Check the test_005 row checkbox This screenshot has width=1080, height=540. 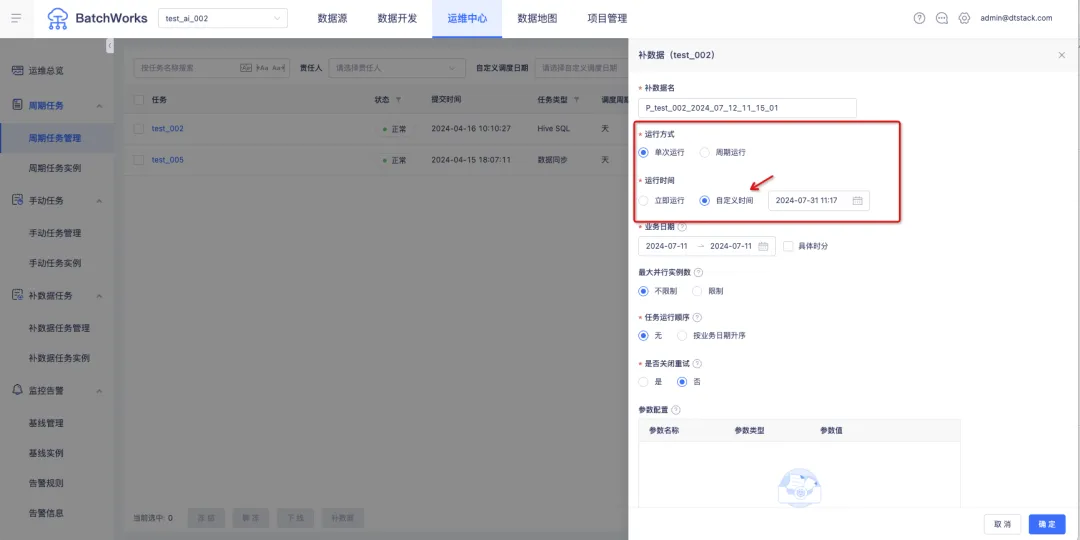(x=138, y=160)
